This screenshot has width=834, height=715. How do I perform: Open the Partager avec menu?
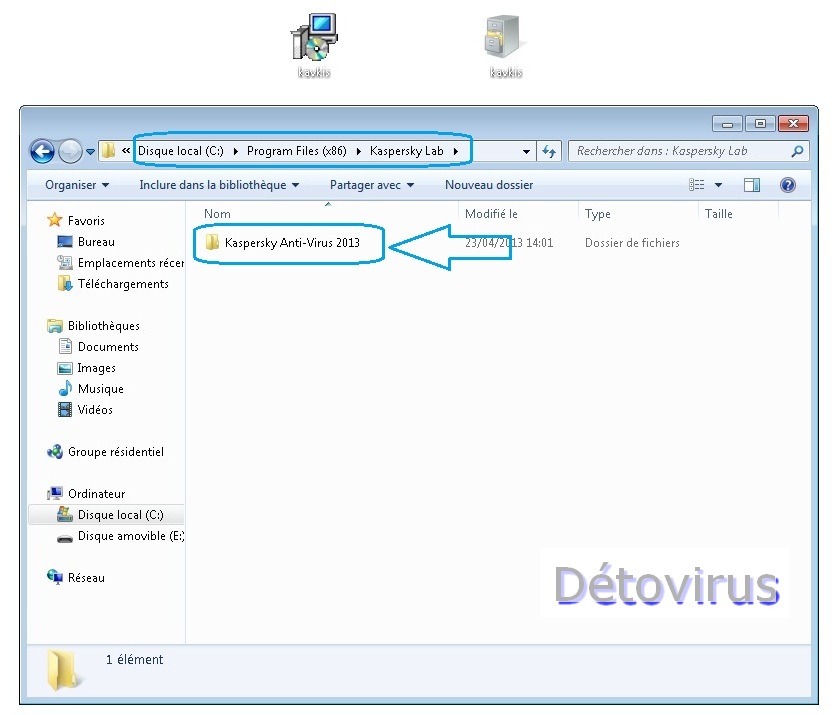tap(372, 185)
